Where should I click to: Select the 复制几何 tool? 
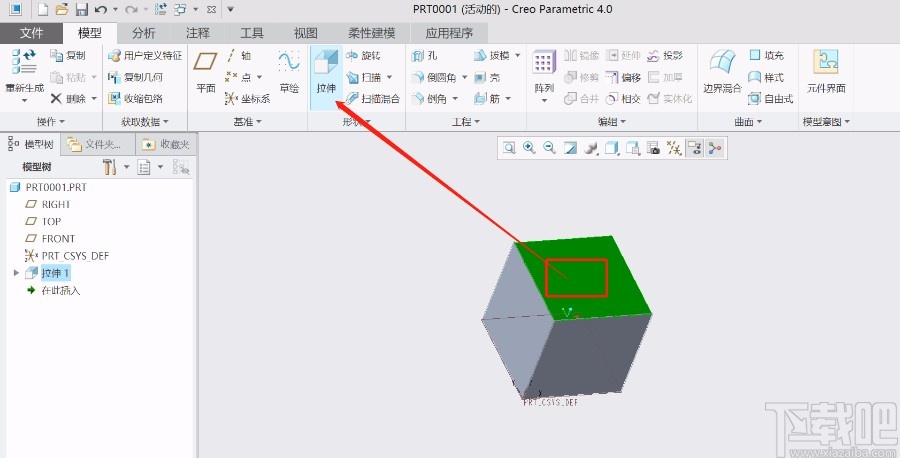pos(135,77)
